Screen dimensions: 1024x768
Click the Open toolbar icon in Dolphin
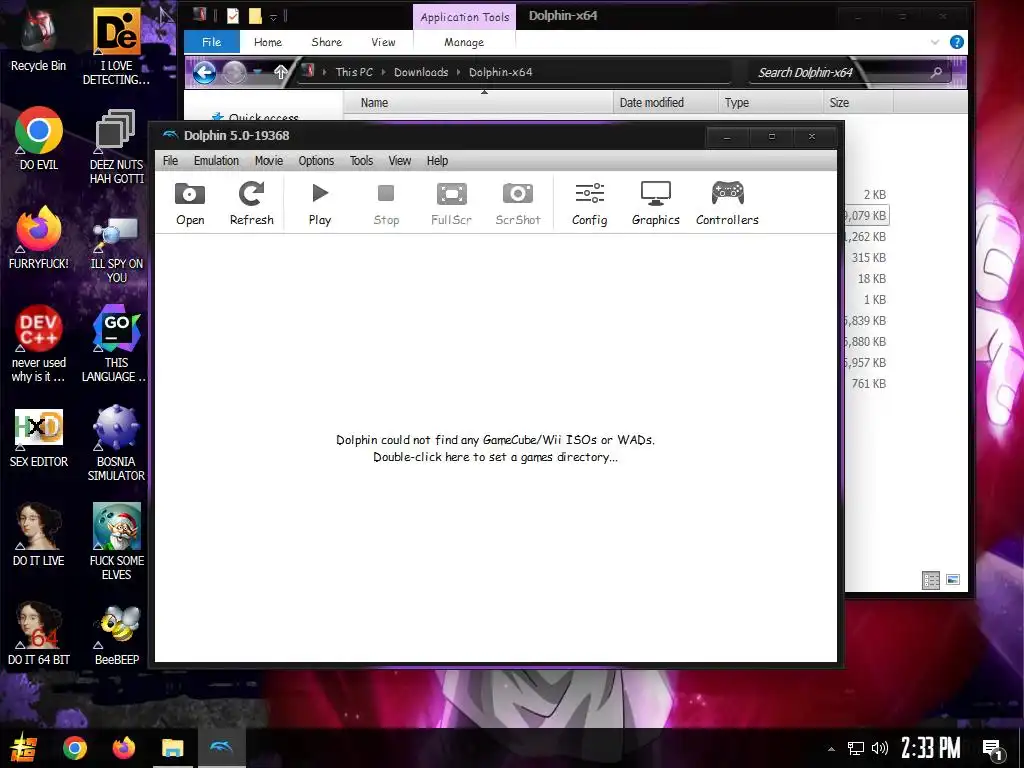pyautogui.click(x=190, y=204)
